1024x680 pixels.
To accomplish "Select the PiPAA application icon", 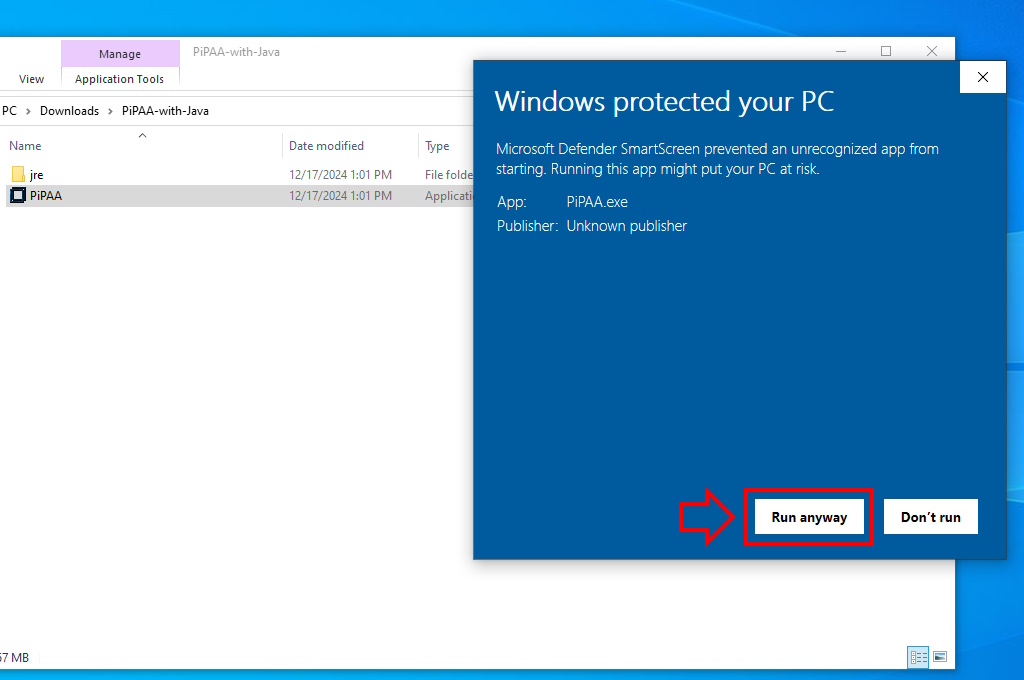I will tap(18, 195).
